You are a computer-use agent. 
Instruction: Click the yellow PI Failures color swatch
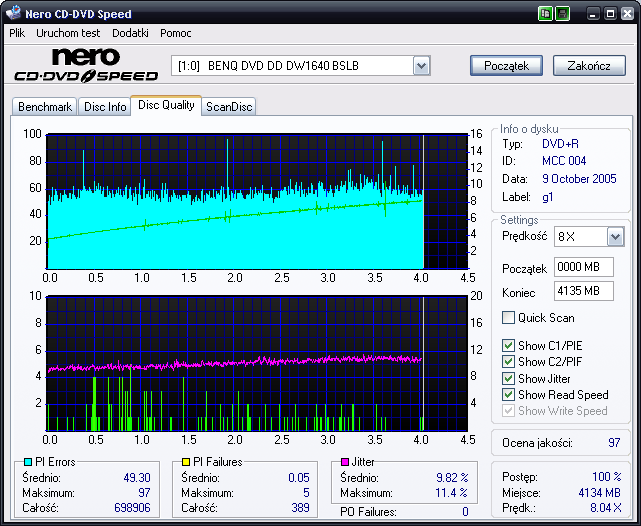tap(186, 462)
